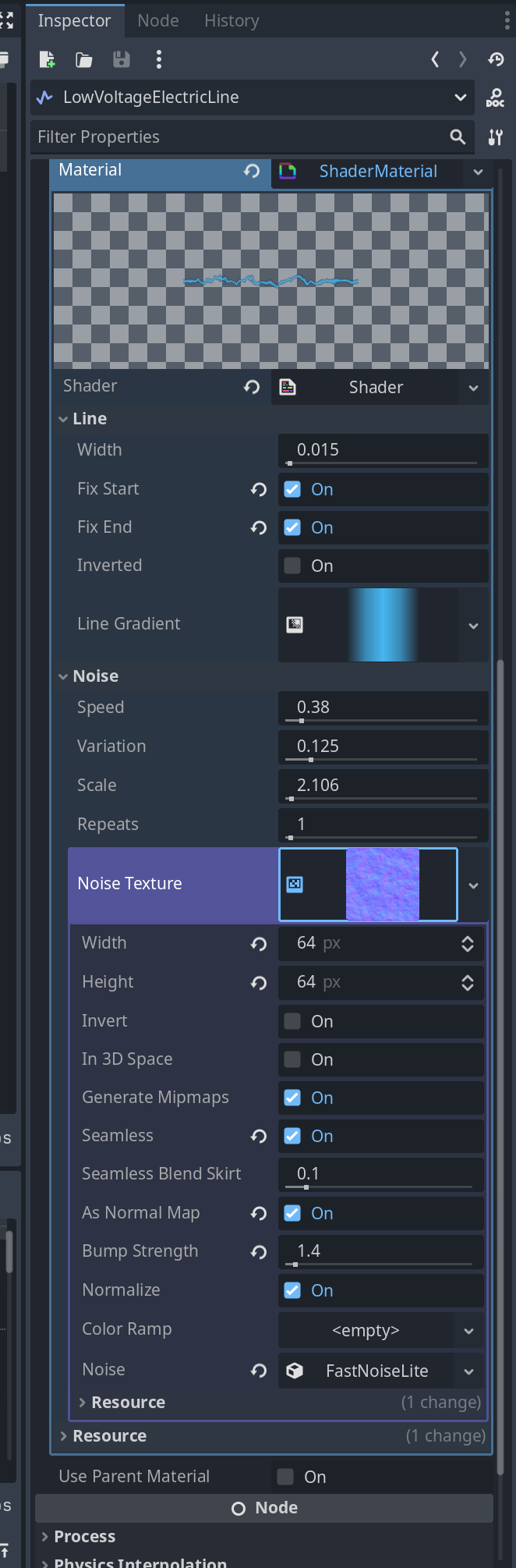Open the load resource folder icon
Screen dimensions: 516x1568
point(83,59)
